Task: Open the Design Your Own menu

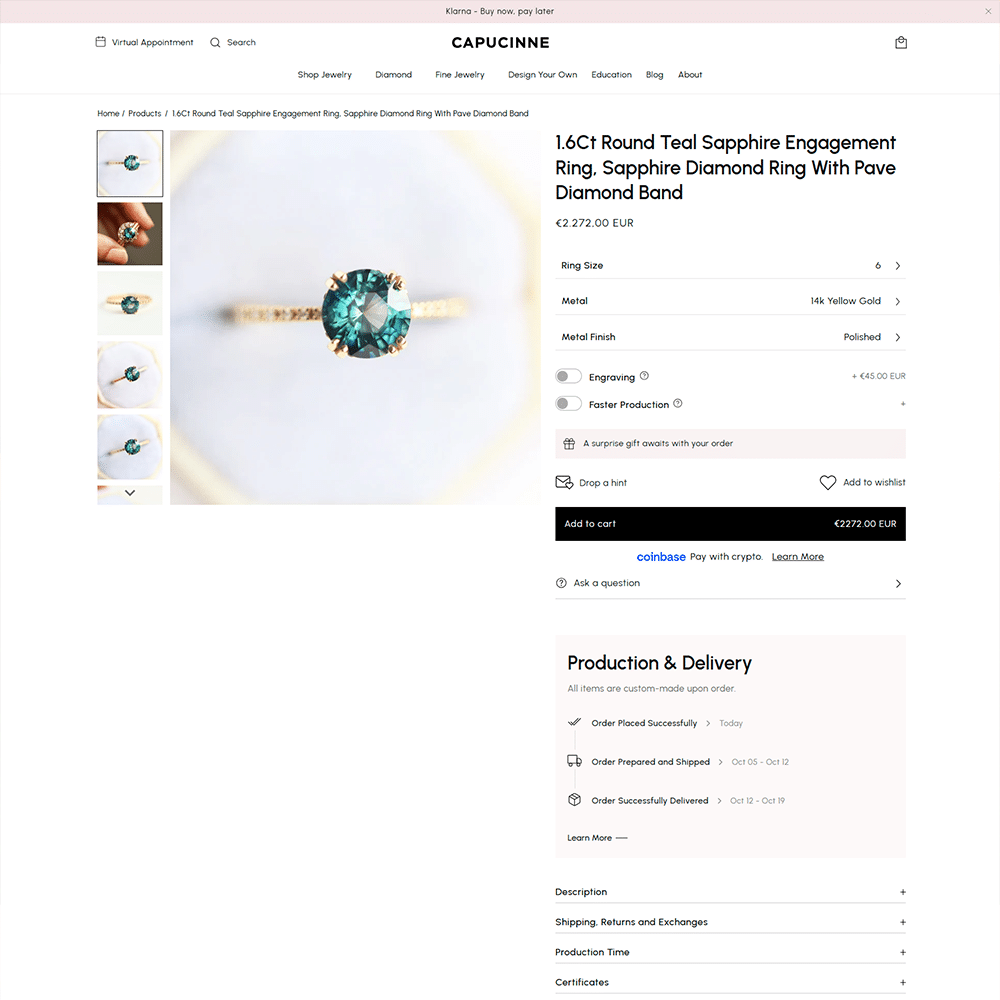Action: pyautogui.click(x=543, y=75)
